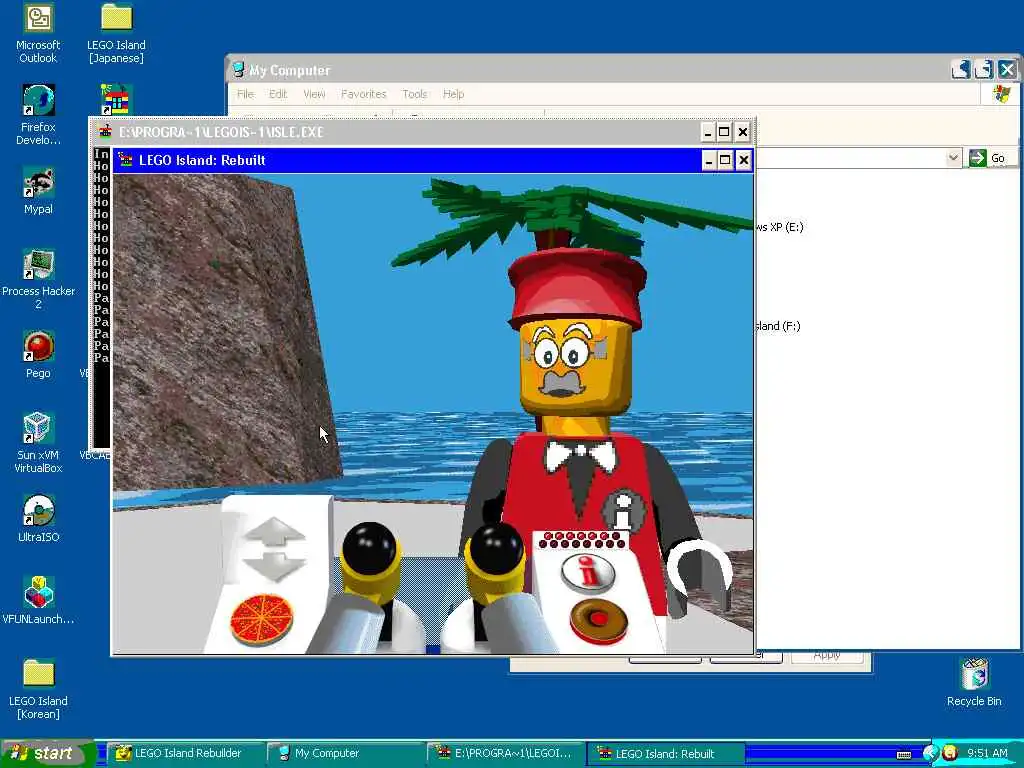1024x768 pixels.
Task: Expand hidden system tray icons arrow
Action: pyautogui.click(x=930, y=753)
